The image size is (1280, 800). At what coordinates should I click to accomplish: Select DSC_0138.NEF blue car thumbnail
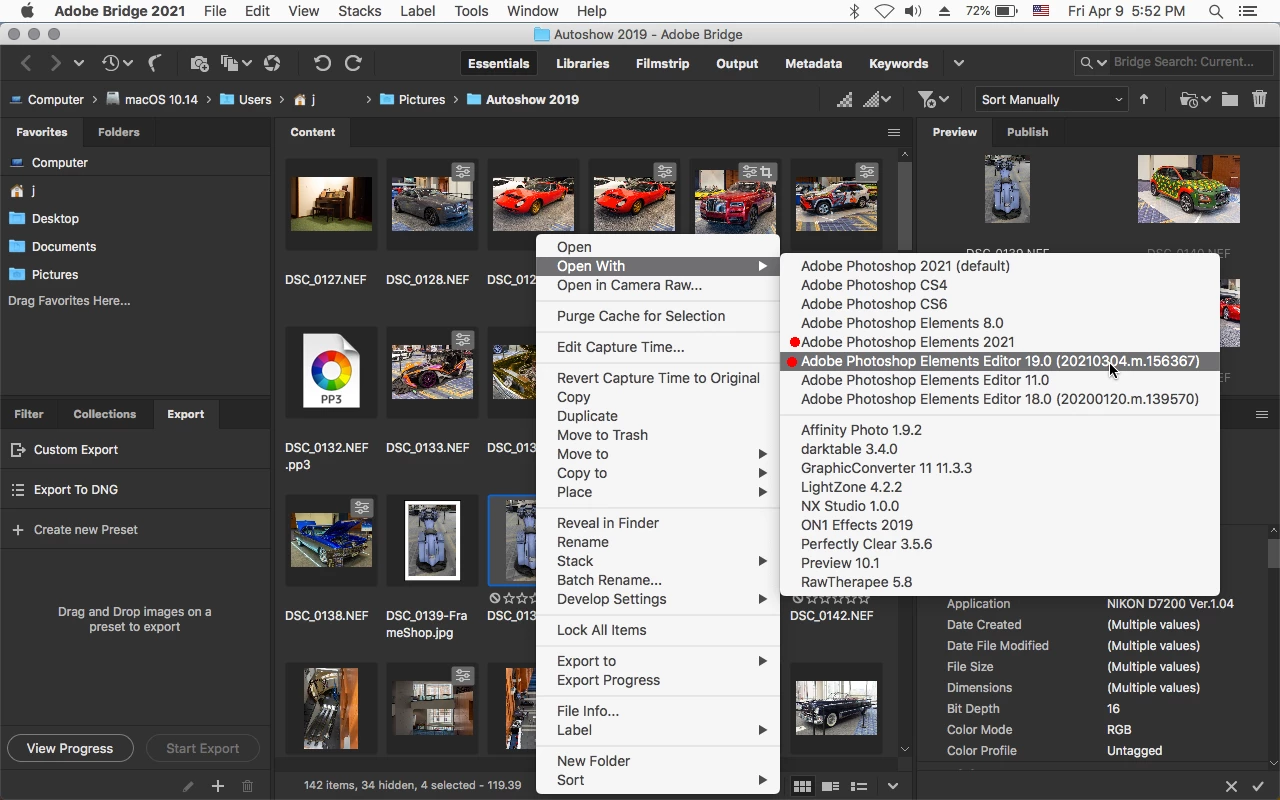pos(331,540)
